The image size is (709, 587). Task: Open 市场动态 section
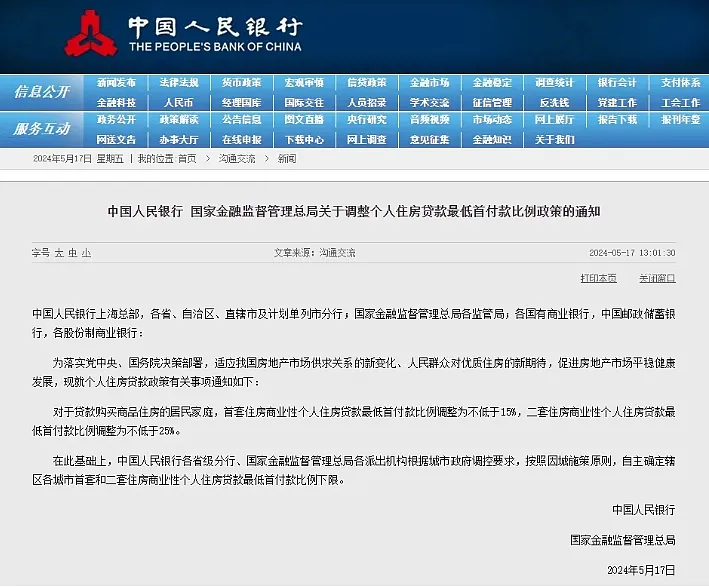(492, 120)
